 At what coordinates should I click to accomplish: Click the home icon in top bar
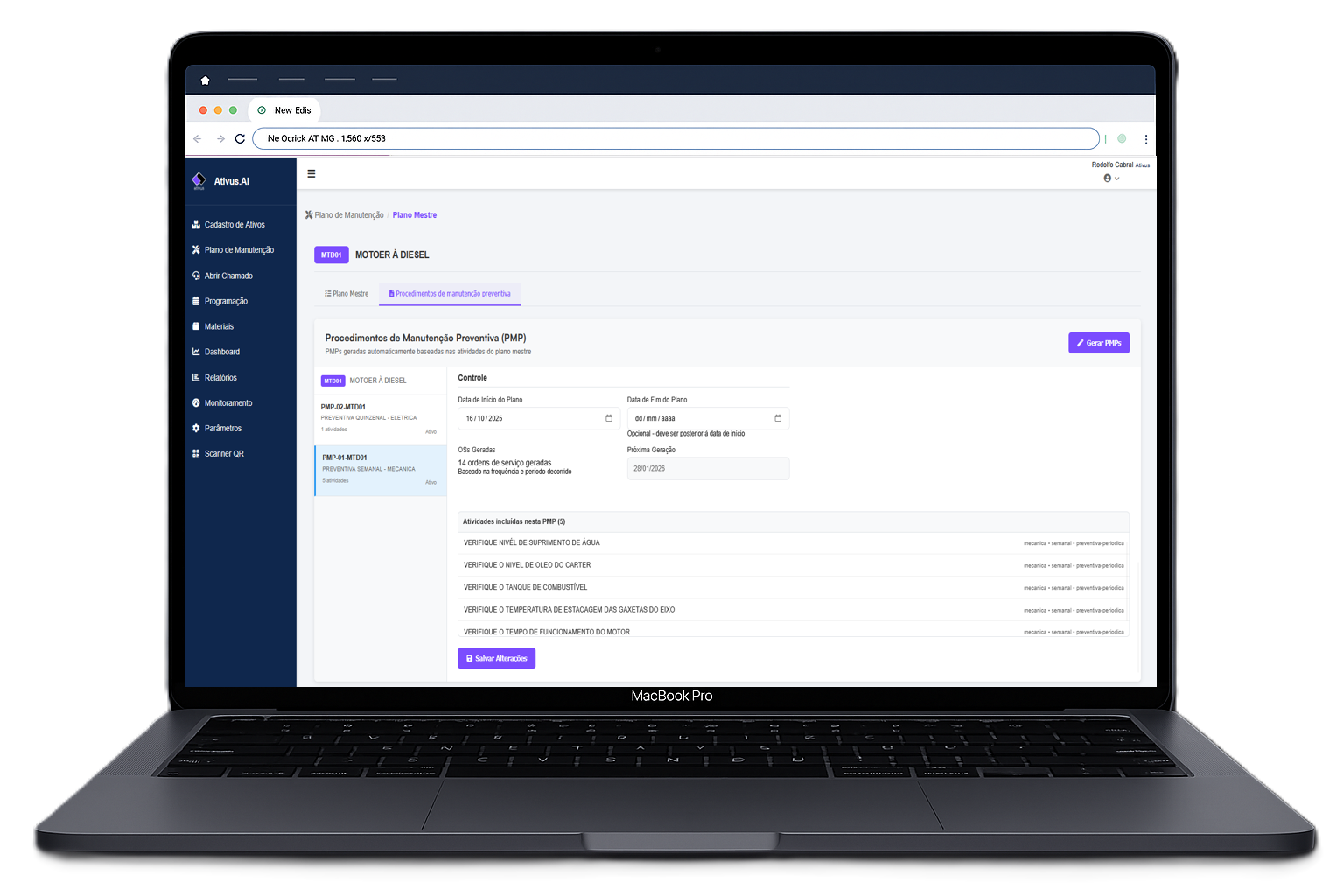(205, 80)
